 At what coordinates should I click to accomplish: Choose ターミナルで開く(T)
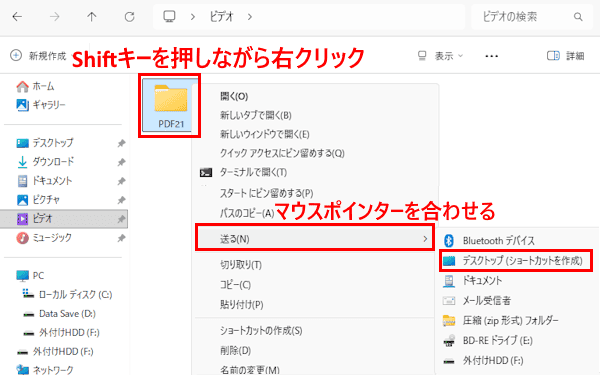253,173
